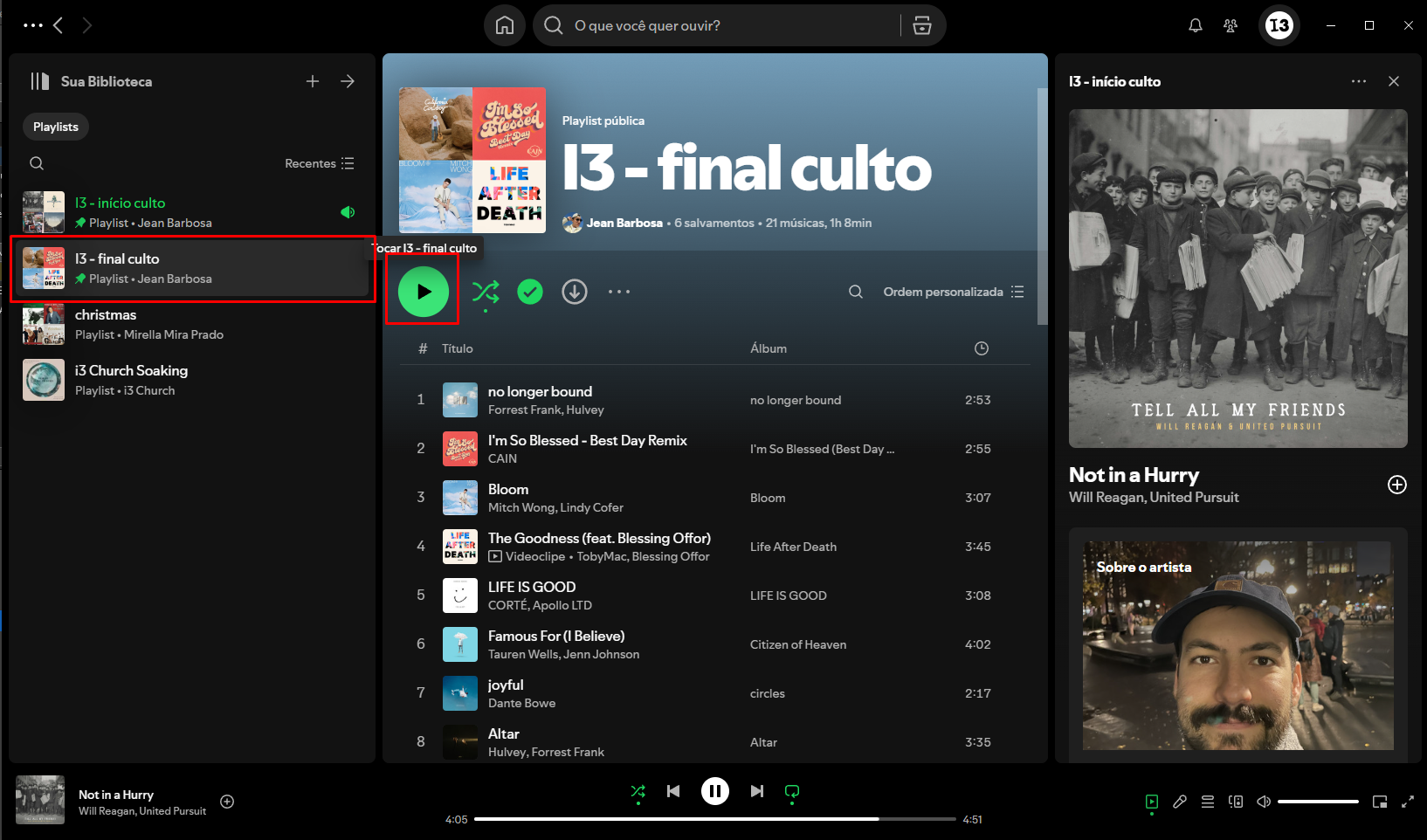The width and height of the screenshot is (1427, 840).
Task: Open Now Playing panel options menu
Action: coord(1359,81)
